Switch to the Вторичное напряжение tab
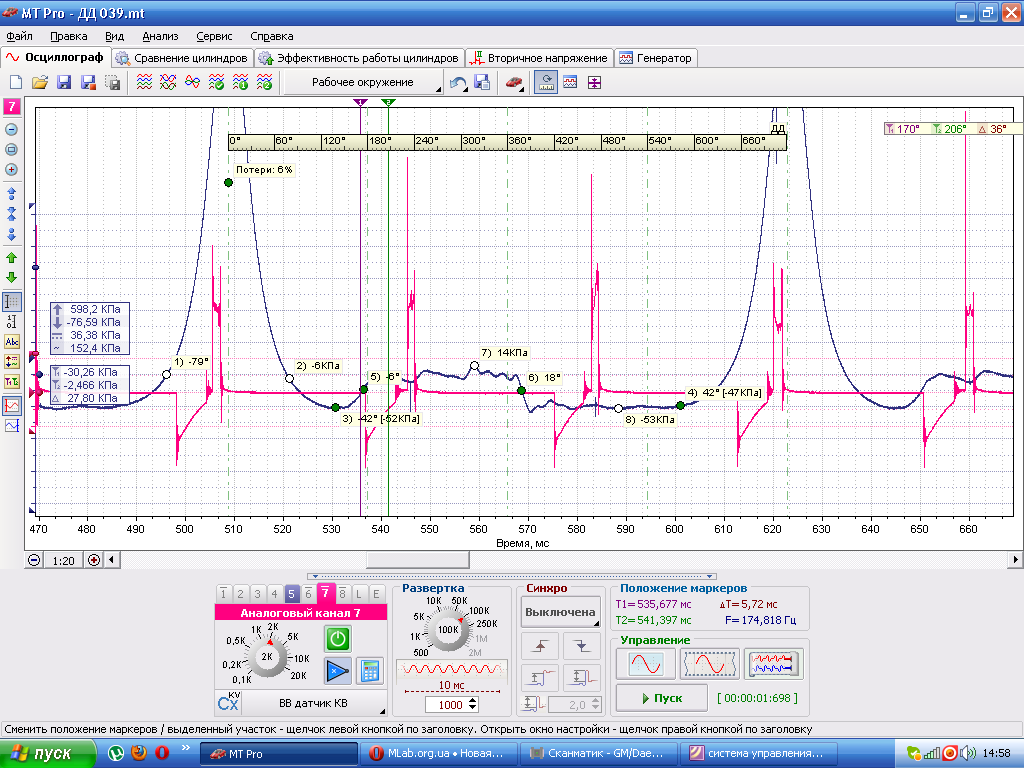The image size is (1024, 768). 539,58
